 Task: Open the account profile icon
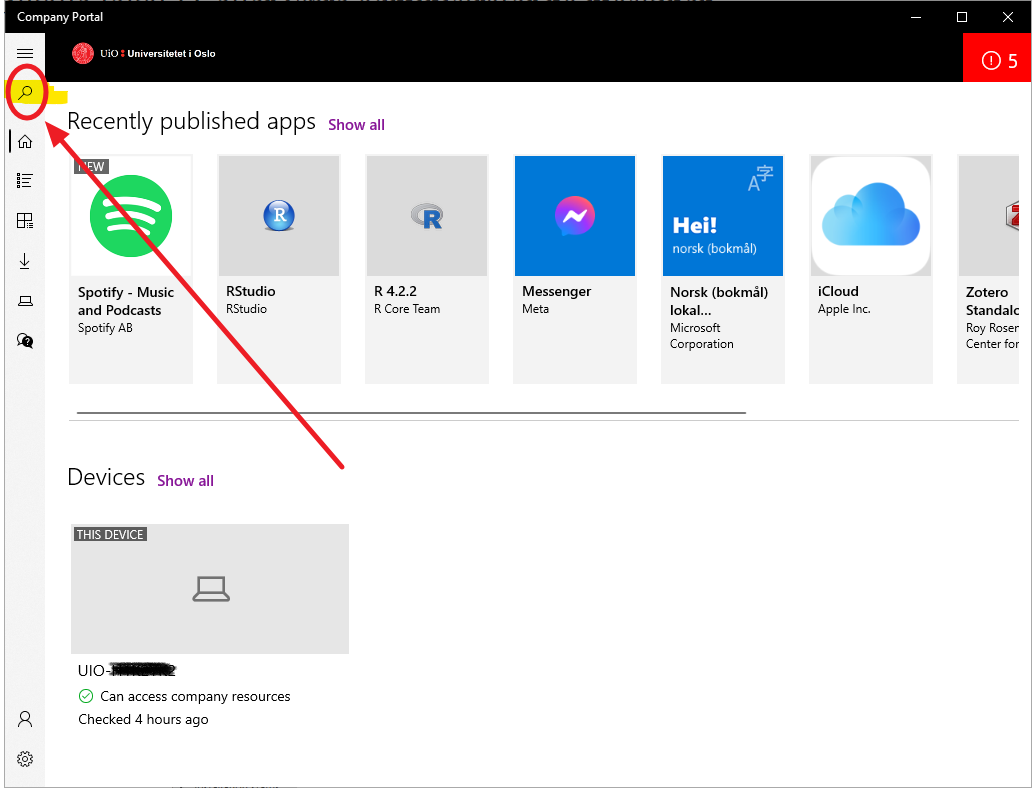(25, 719)
